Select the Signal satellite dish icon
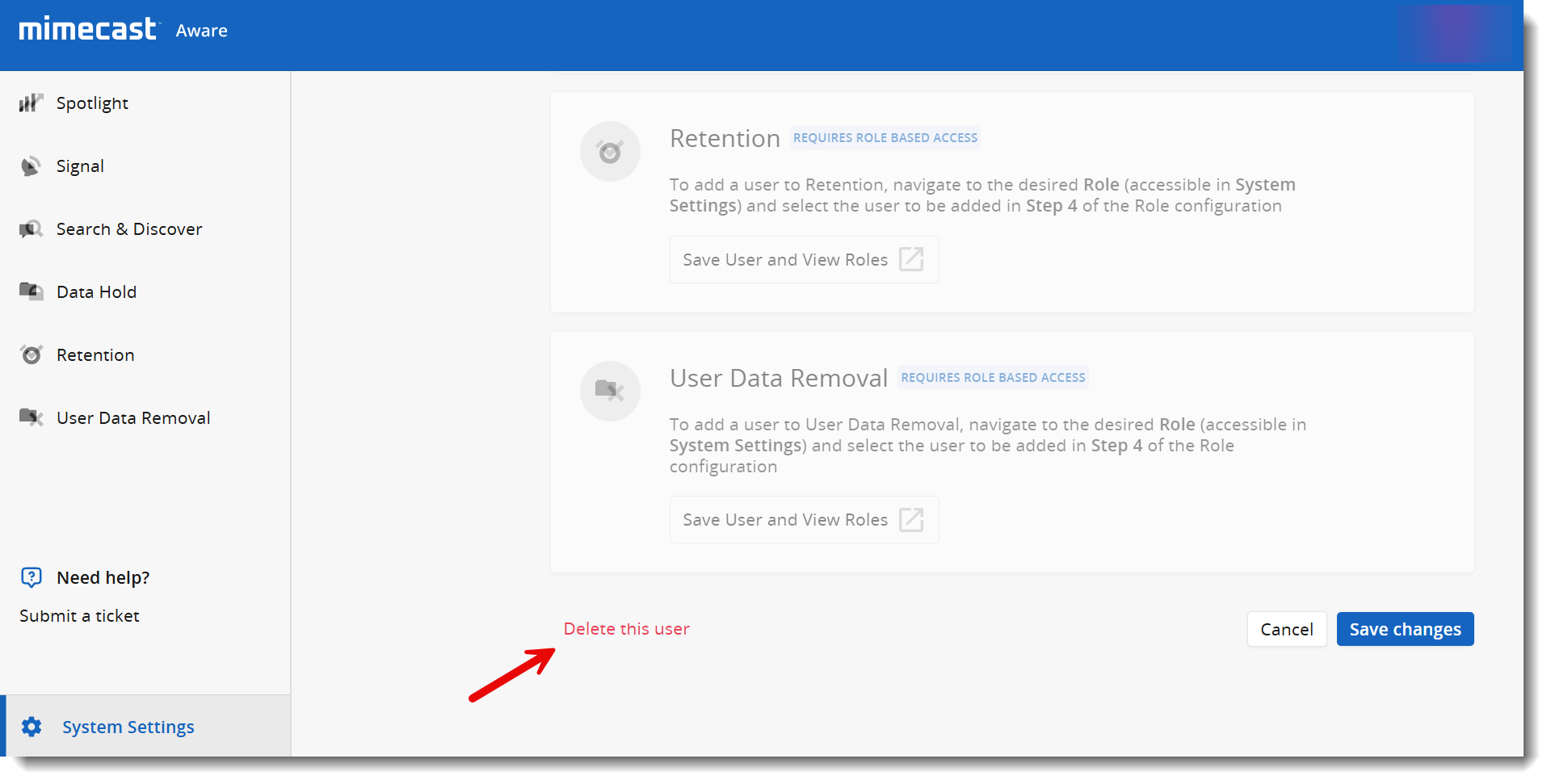 (x=31, y=166)
